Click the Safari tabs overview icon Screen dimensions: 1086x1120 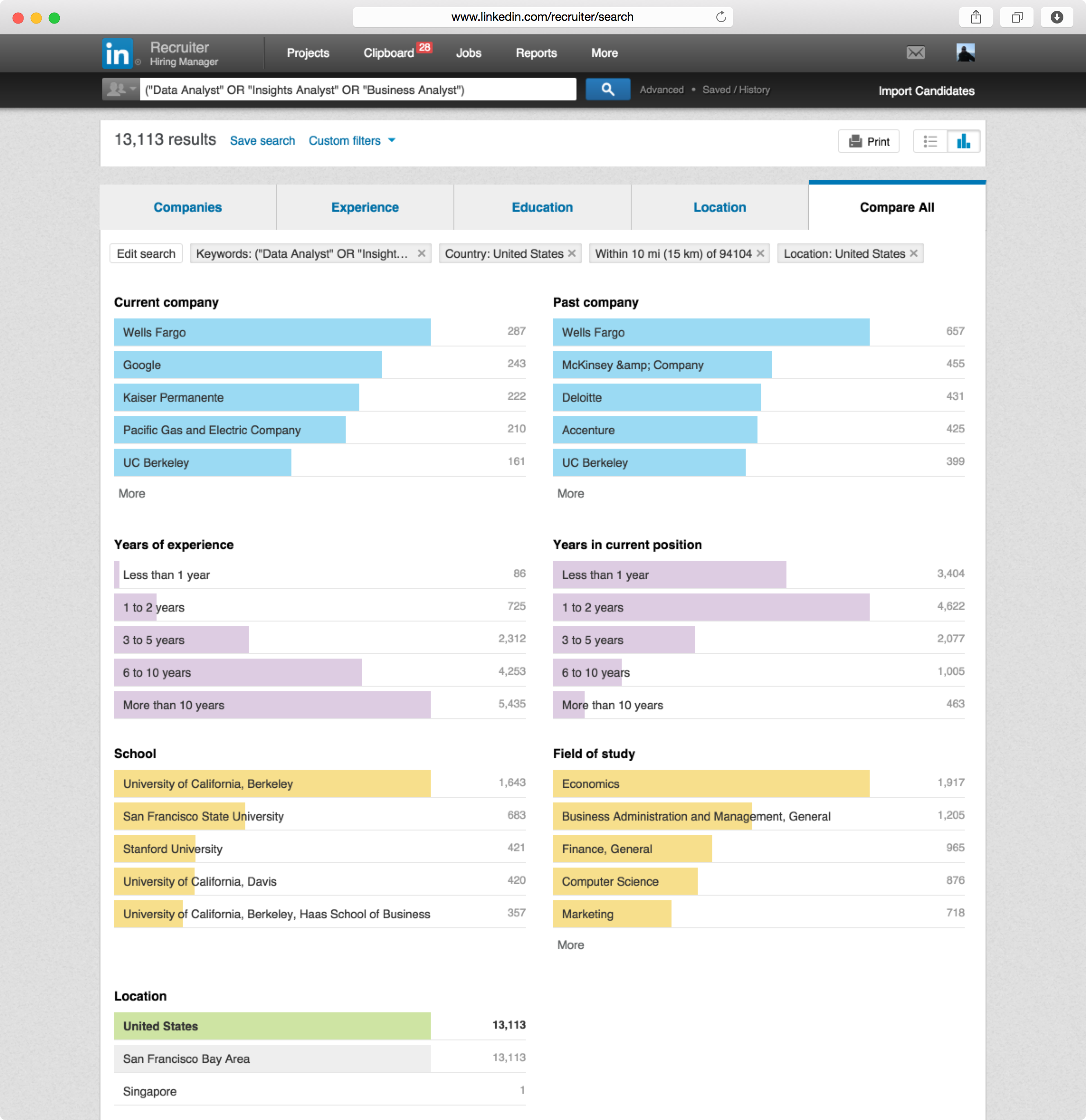[x=1016, y=17]
